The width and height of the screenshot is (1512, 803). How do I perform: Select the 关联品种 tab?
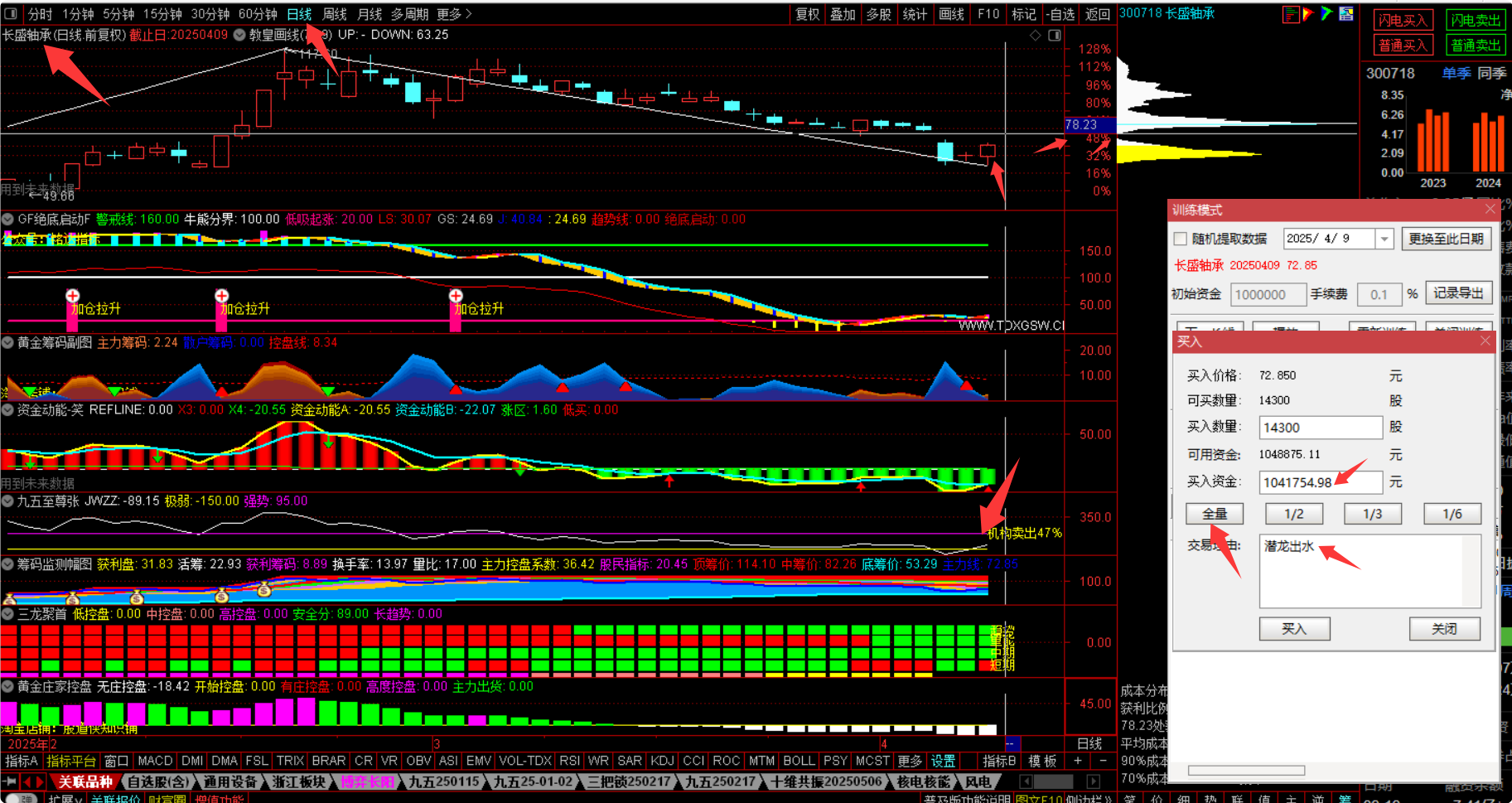coord(85,781)
